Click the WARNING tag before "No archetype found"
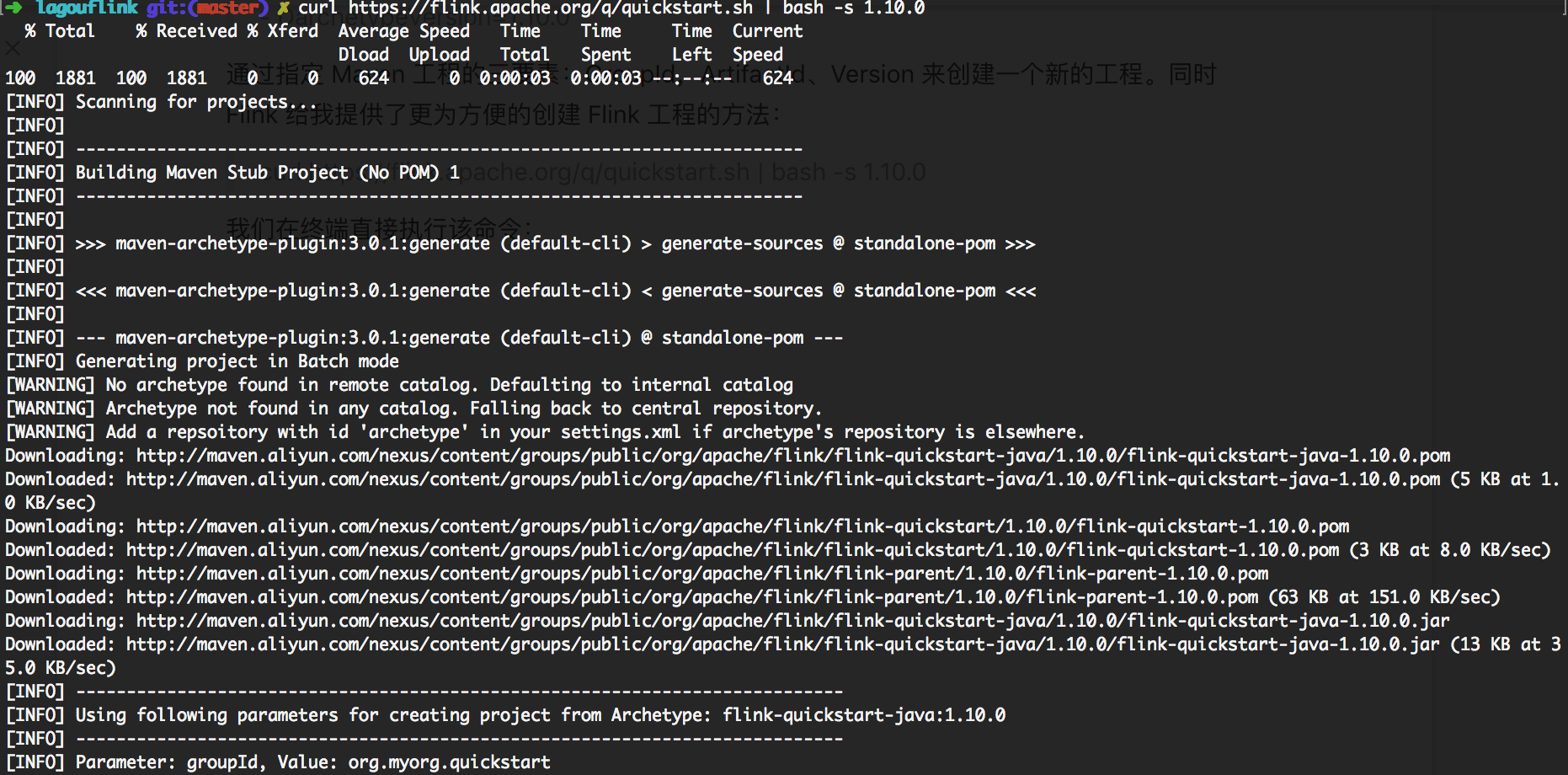Image resolution: width=1568 pixels, height=775 pixels. (x=51, y=385)
